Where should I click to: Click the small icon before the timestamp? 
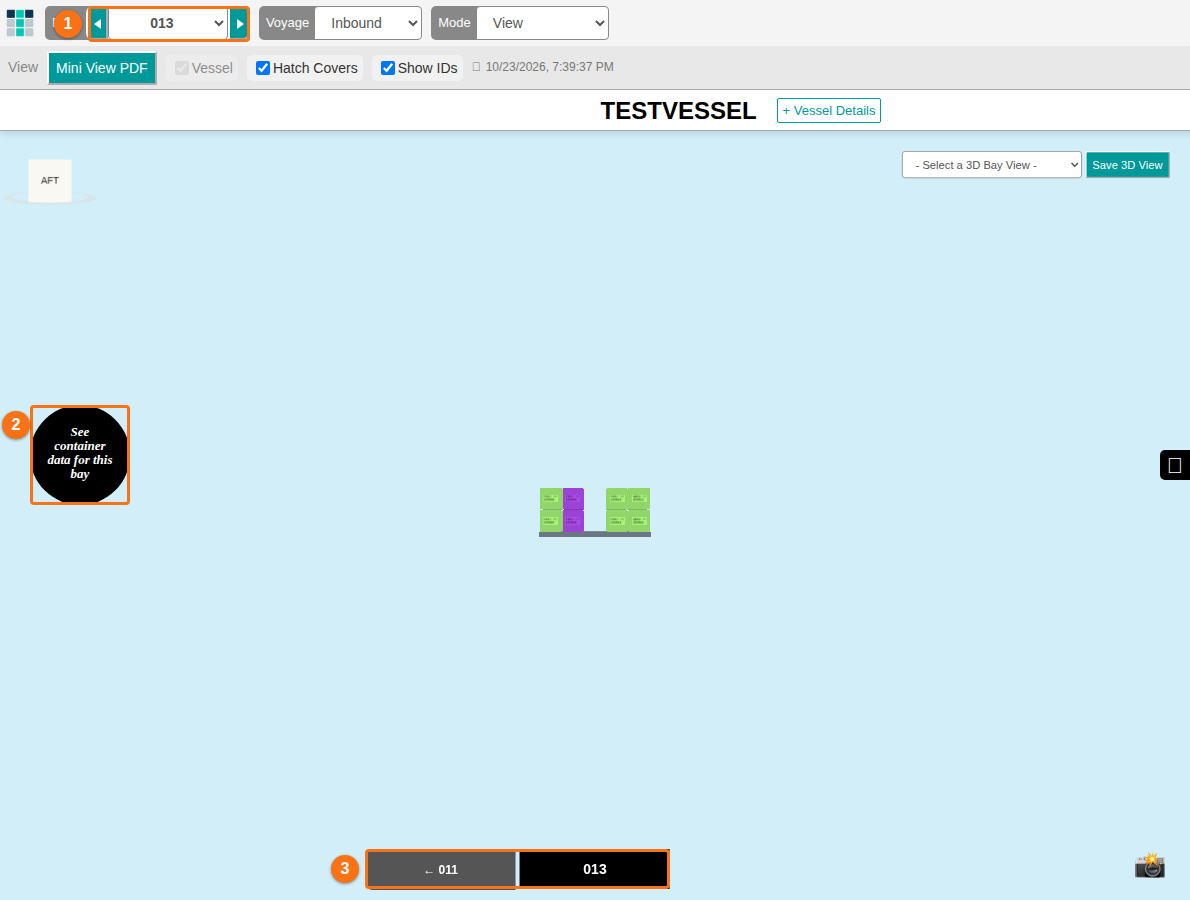pos(477,67)
